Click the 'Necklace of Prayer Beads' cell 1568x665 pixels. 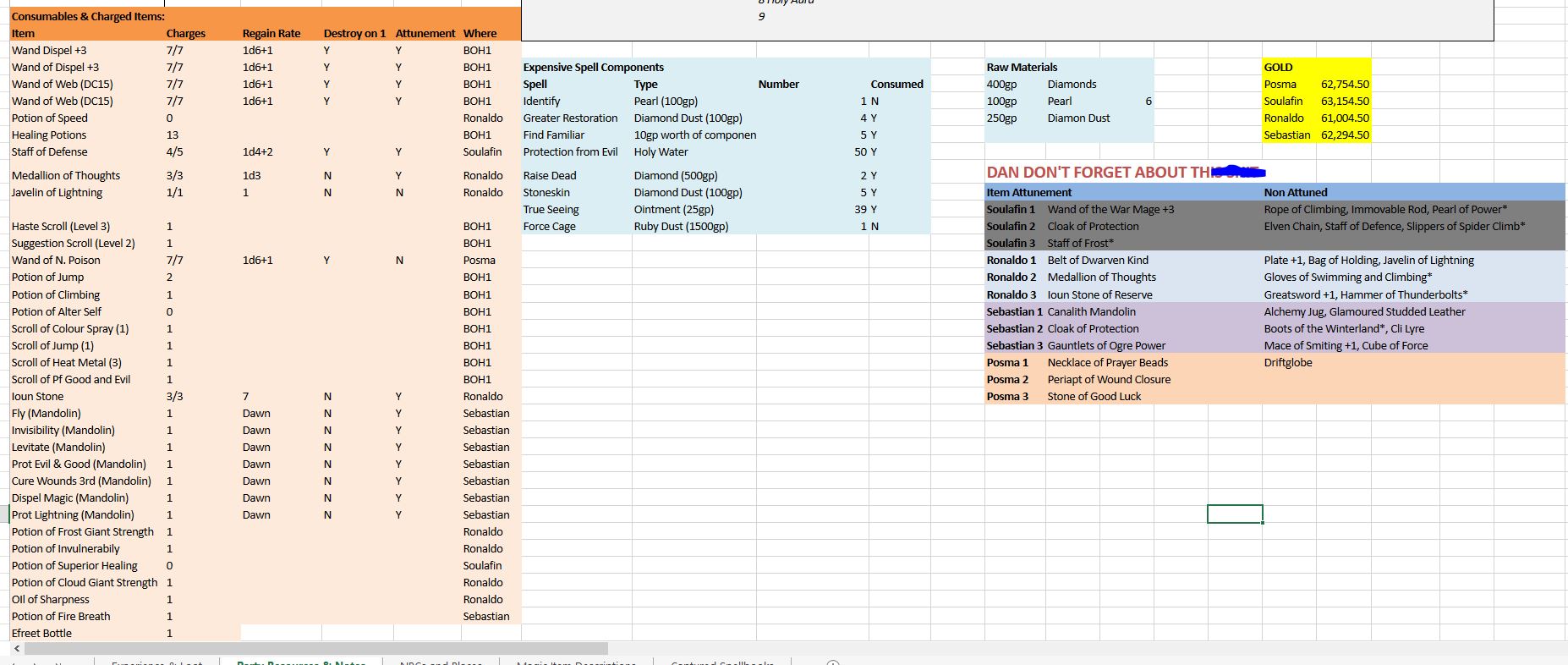1108,362
